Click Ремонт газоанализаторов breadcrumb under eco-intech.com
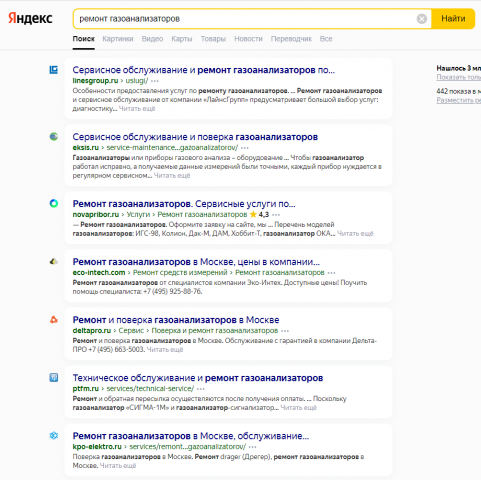Screen dimensions: 481x480 click(280, 273)
